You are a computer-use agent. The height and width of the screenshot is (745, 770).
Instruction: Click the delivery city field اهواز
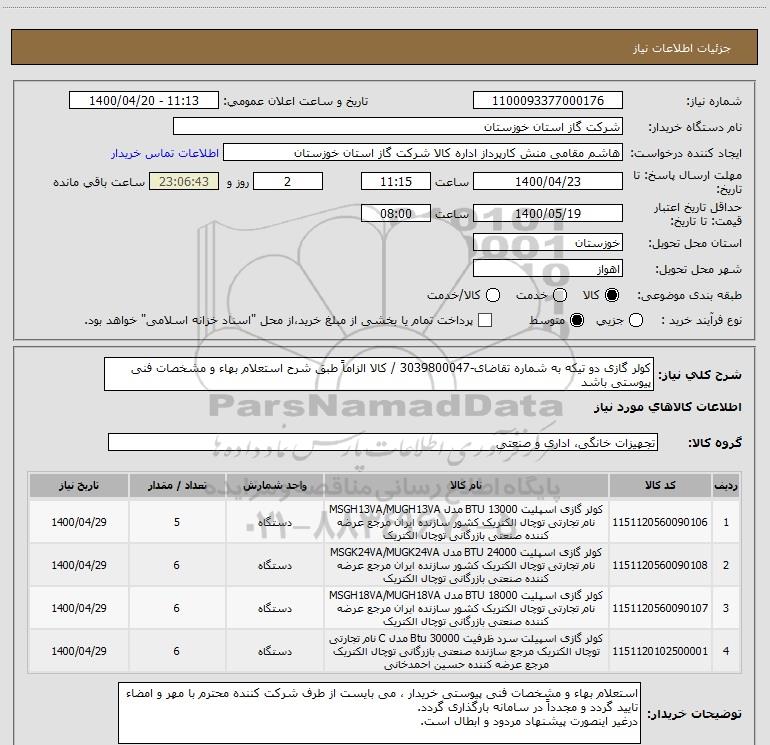(x=548, y=269)
